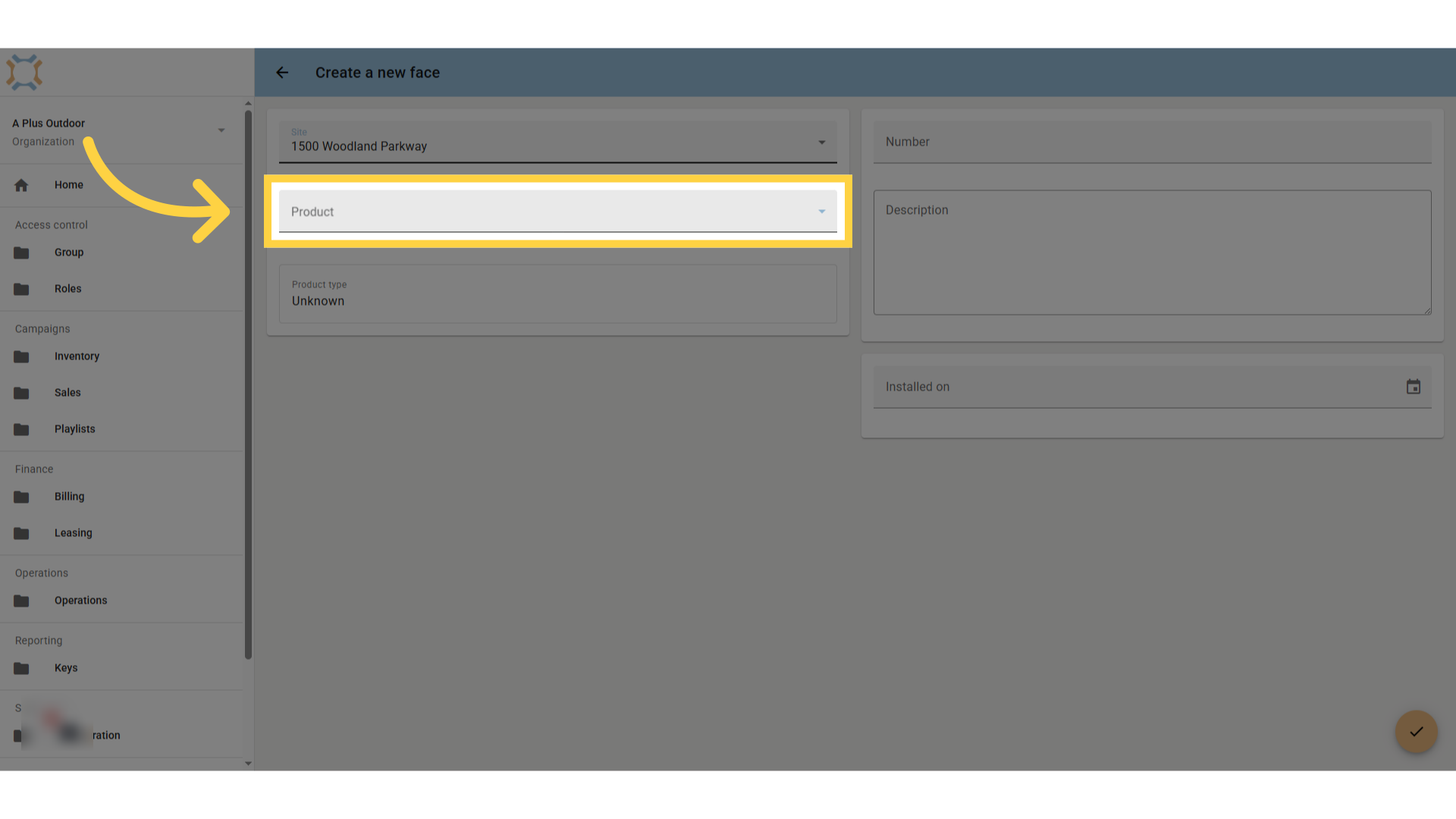Click the 'Campaigns' section label
This screenshot has height=819, width=1456.
[42, 329]
